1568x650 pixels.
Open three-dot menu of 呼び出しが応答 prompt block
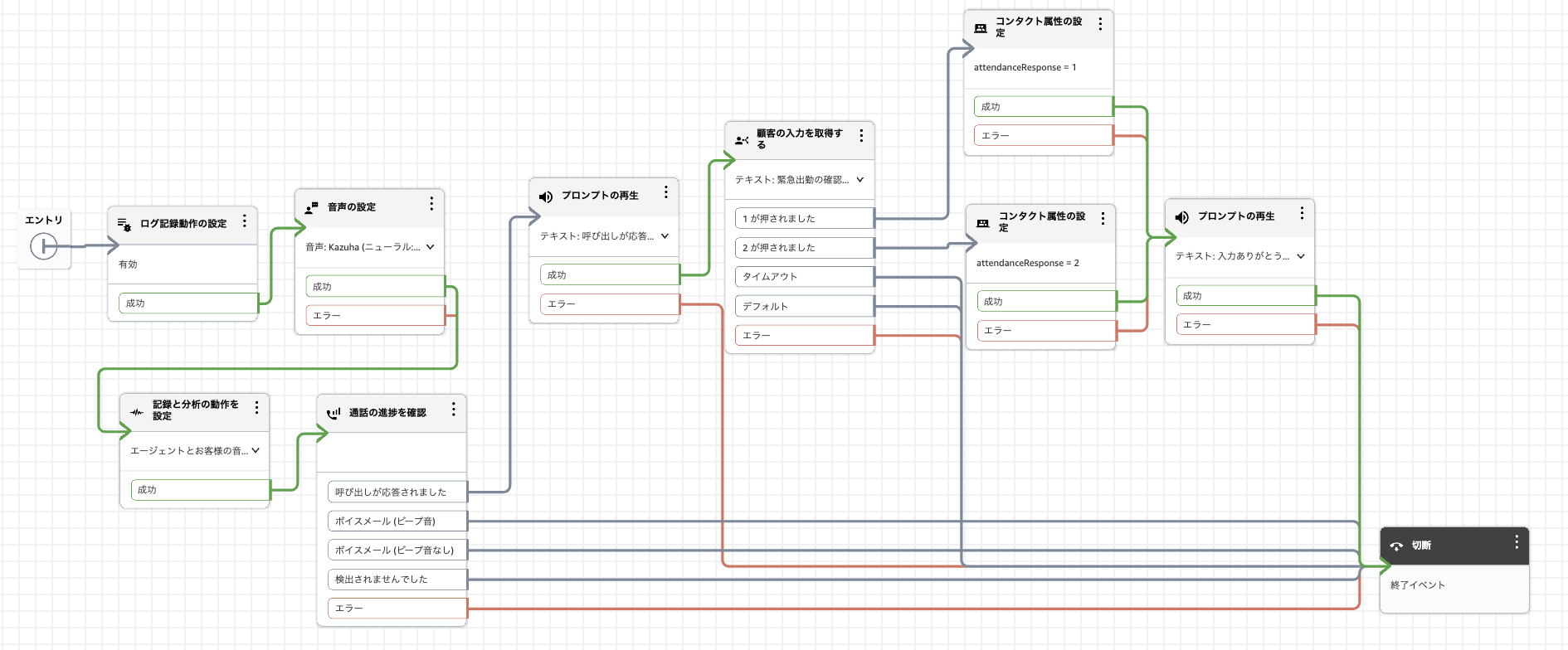tap(666, 192)
